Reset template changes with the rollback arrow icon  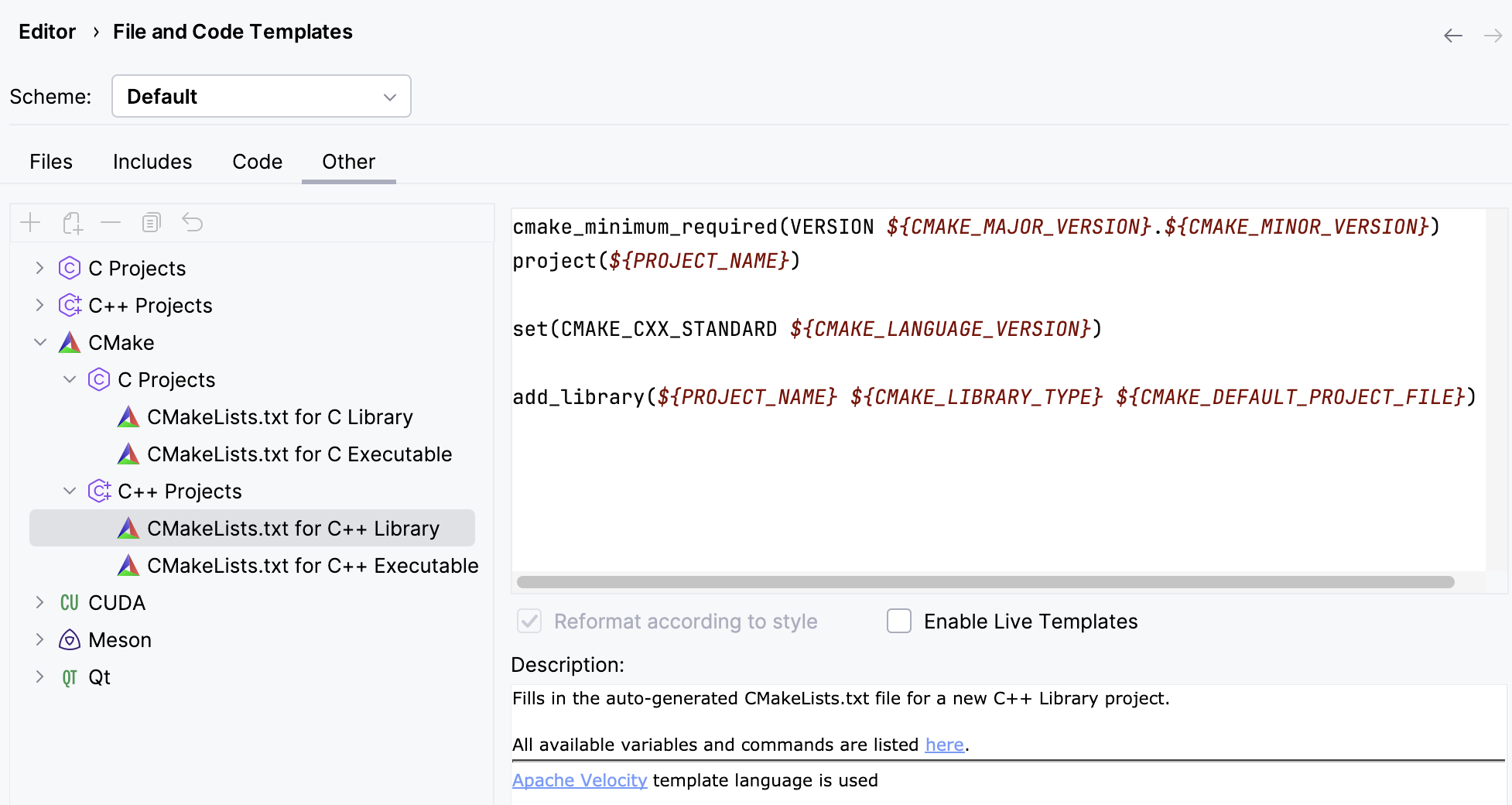tap(191, 223)
